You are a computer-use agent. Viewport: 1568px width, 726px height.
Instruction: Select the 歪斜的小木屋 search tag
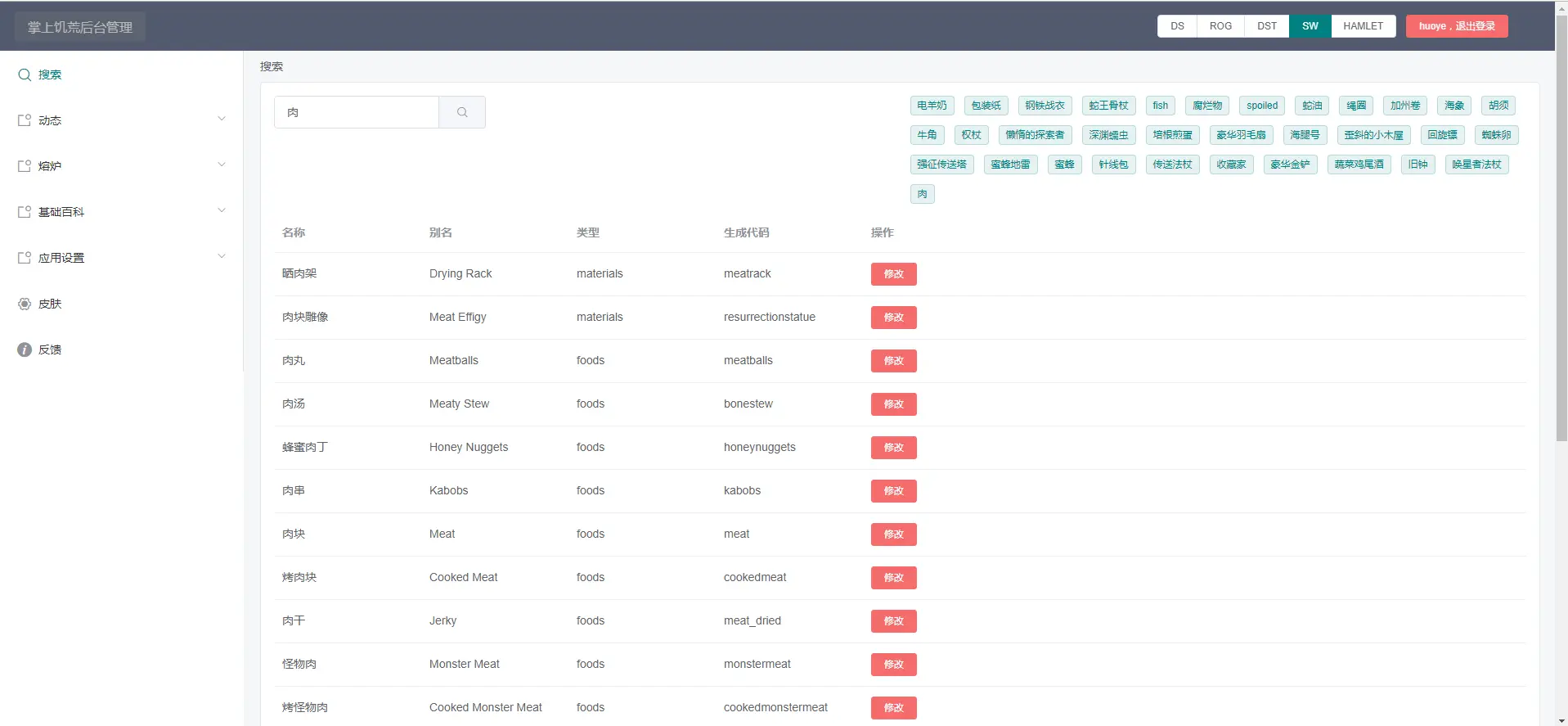(1373, 135)
